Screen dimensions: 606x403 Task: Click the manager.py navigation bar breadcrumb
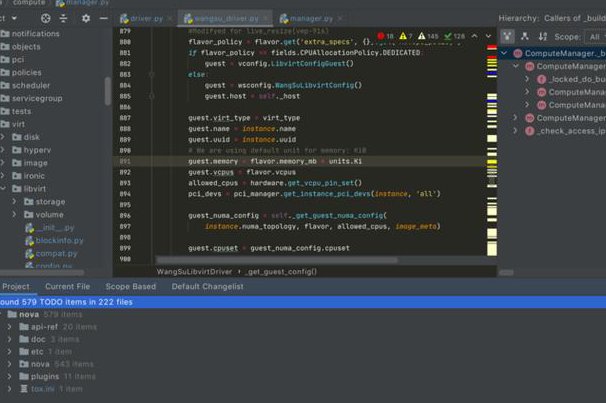click(x=82, y=3)
